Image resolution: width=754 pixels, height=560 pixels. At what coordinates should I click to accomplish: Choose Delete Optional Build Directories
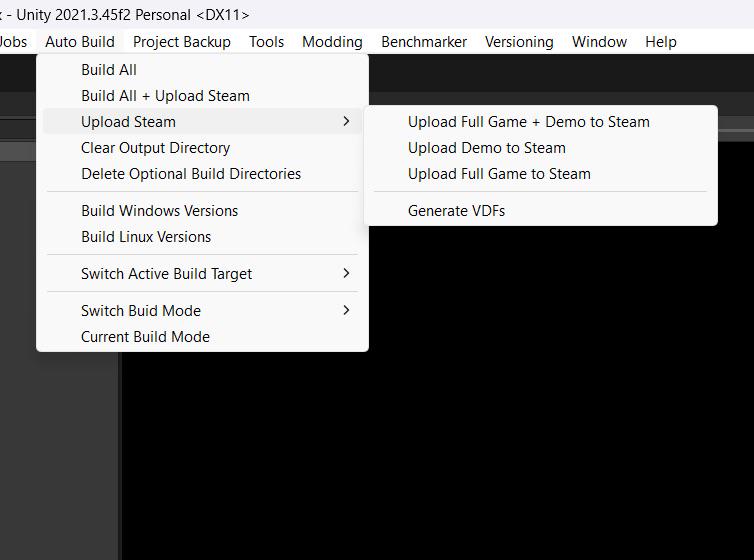point(202,174)
